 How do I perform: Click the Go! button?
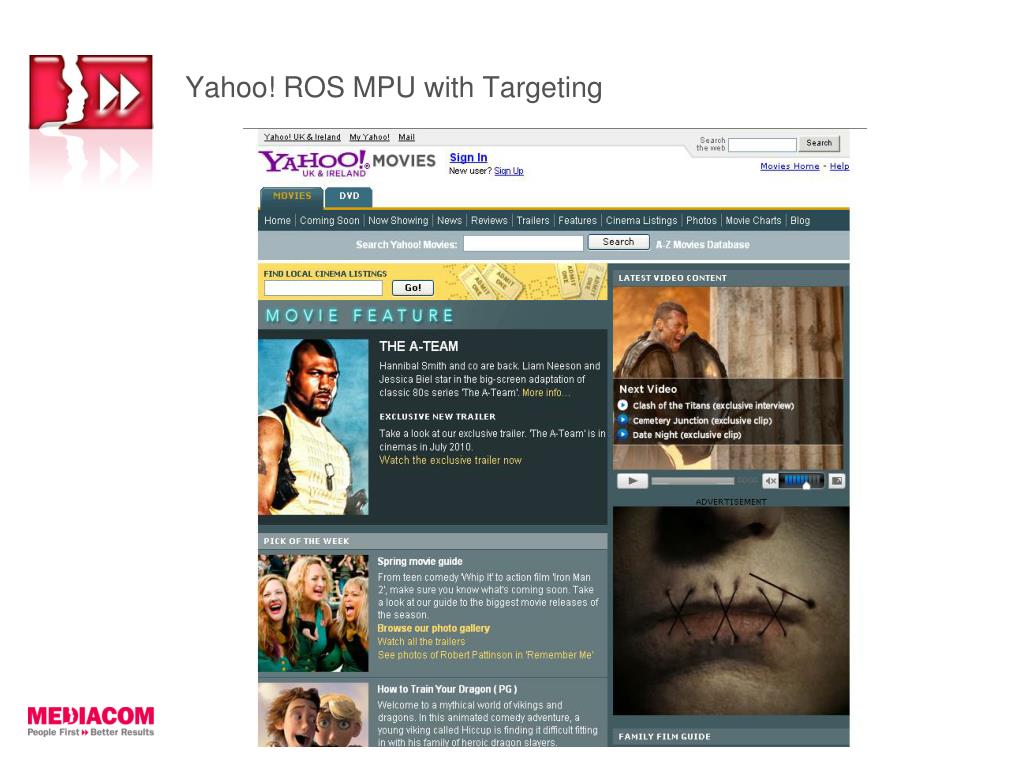point(413,288)
